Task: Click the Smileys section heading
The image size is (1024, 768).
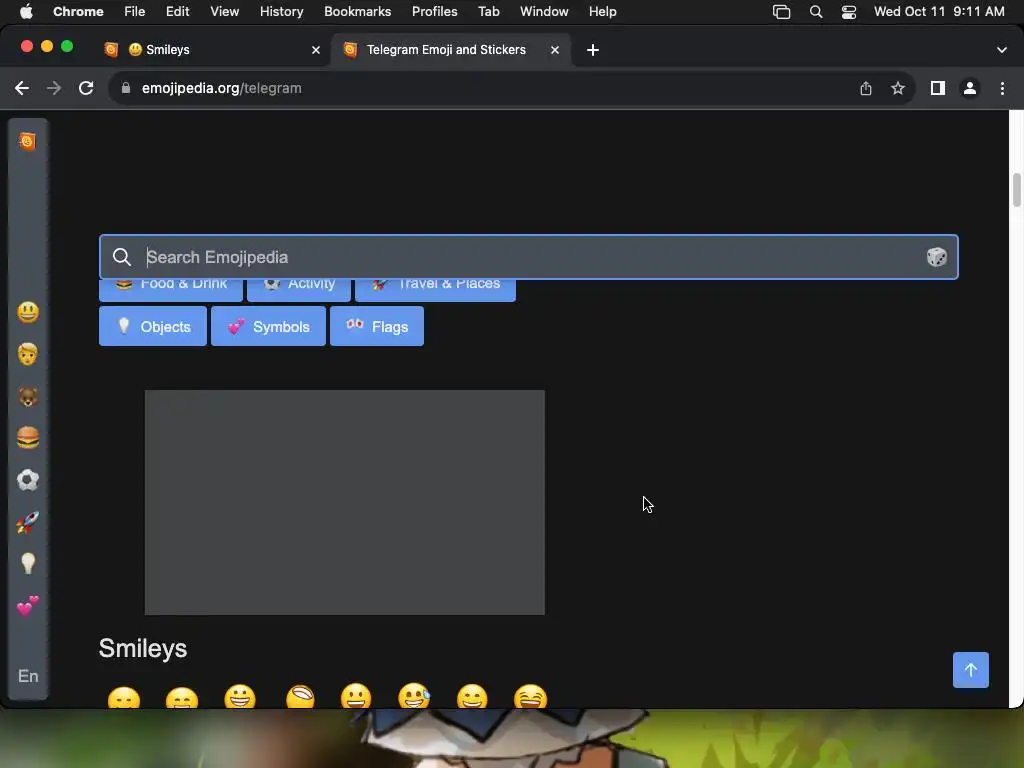Action: pos(143,648)
